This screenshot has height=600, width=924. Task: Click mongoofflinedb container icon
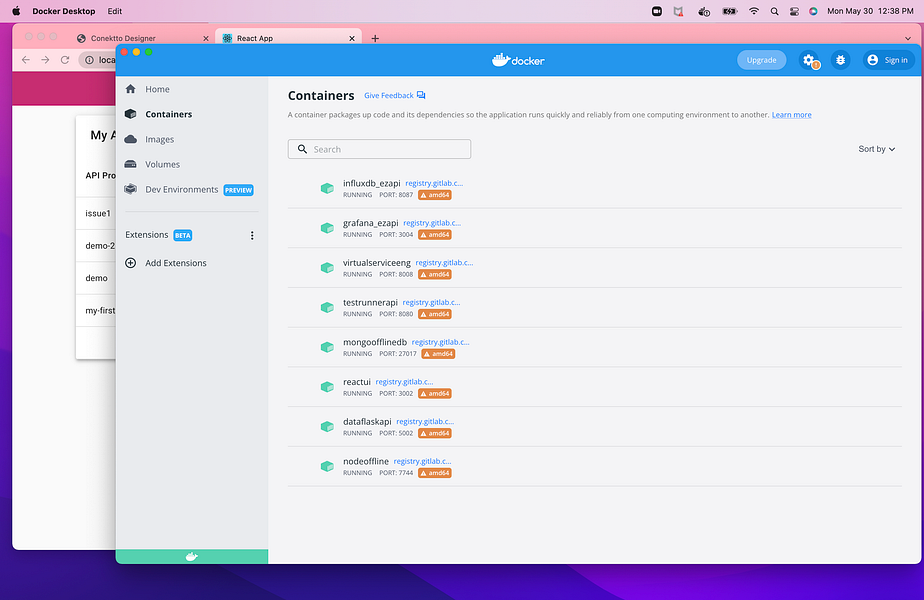coord(327,347)
